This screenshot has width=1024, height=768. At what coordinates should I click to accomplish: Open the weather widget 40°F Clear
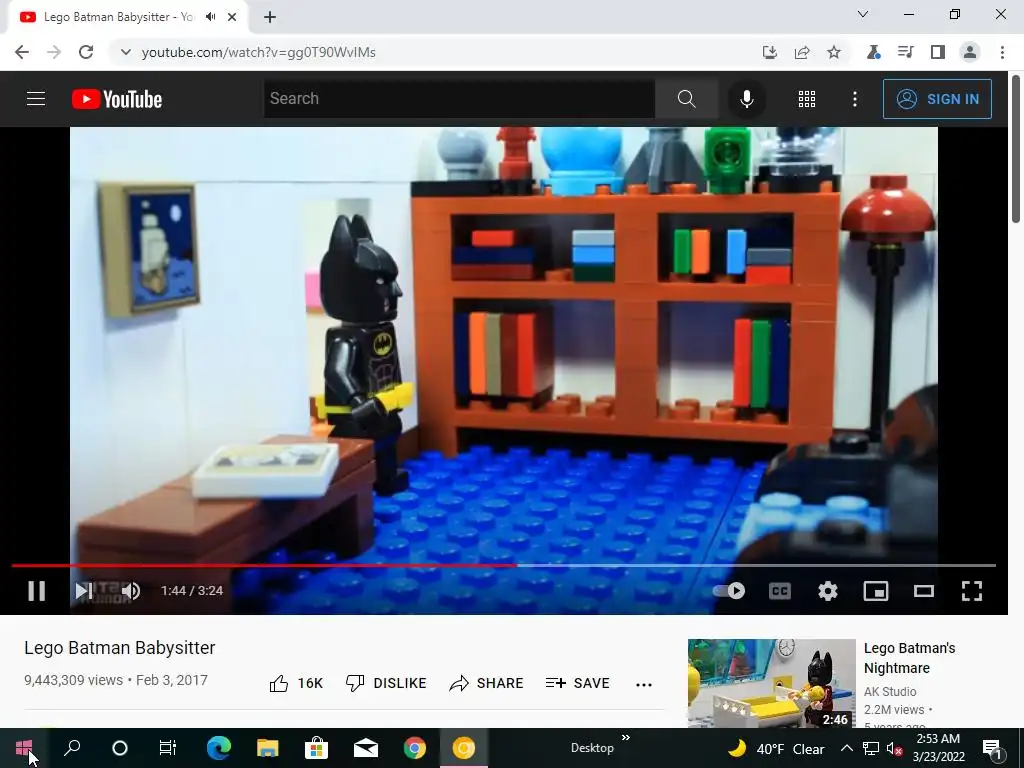click(x=776, y=748)
